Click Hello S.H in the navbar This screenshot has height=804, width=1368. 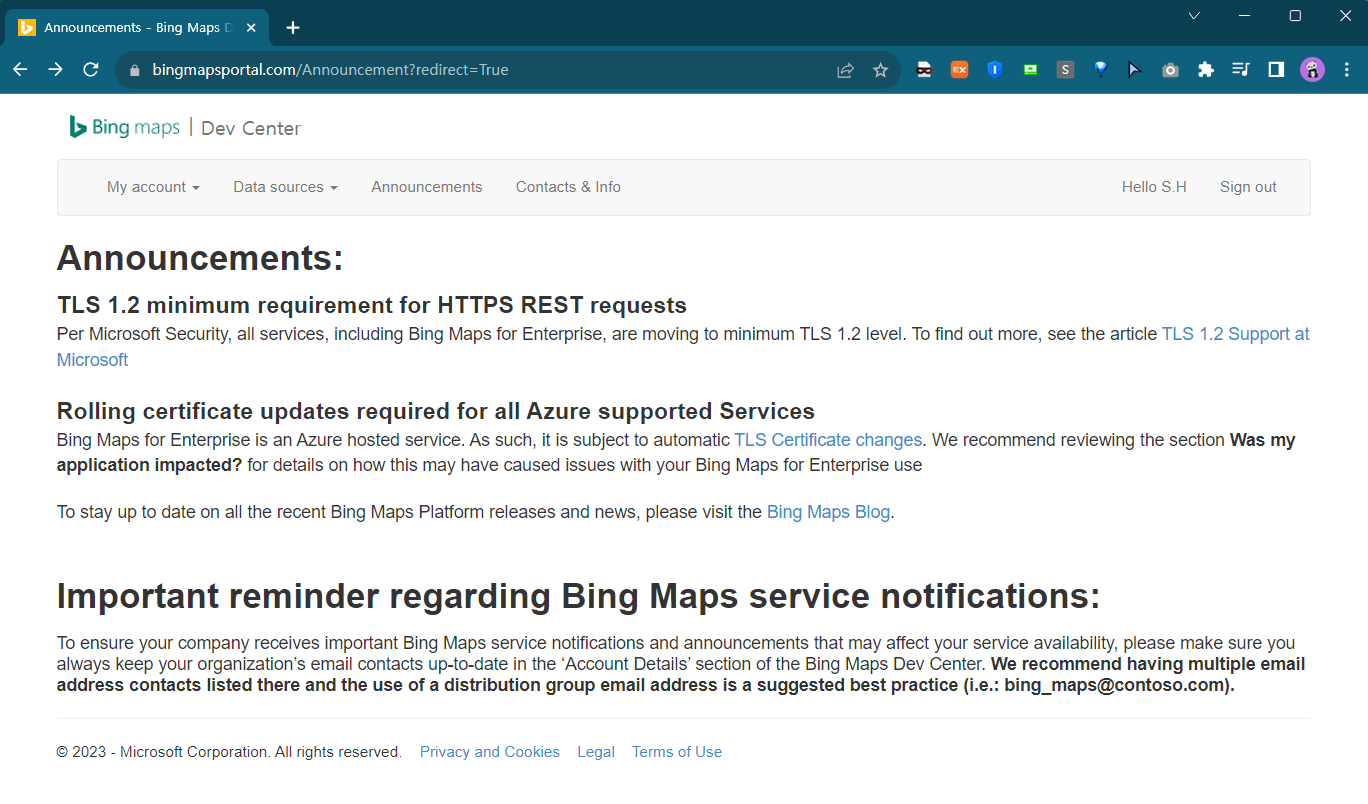1154,187
